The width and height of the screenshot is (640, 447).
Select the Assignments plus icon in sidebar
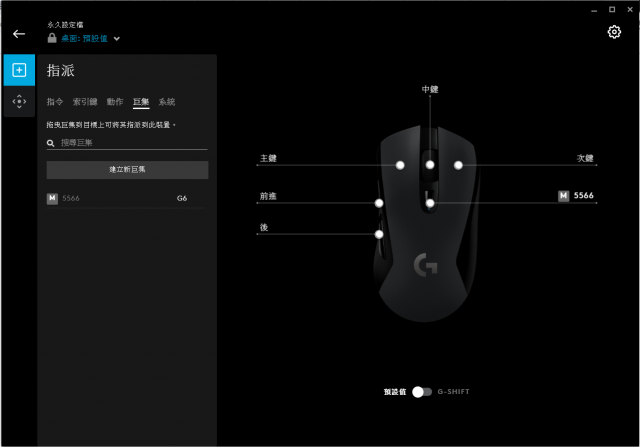click(x=19, y=70)
